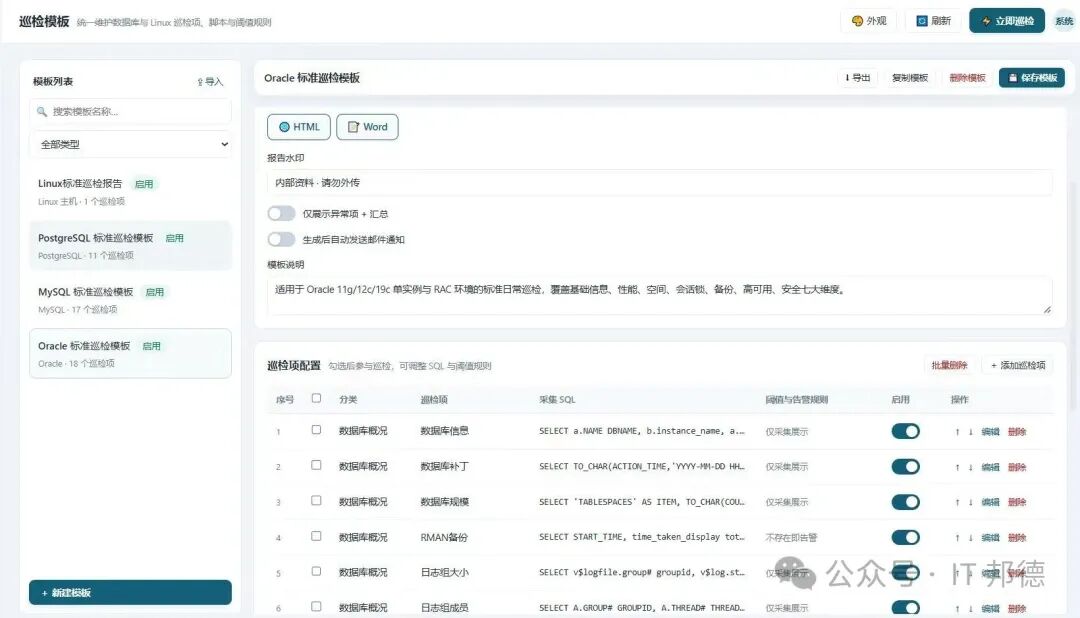Screen dimensions: 1080x618
Task: Disable the 数据库信息 inspection item switch
Action: coord(905,431)
